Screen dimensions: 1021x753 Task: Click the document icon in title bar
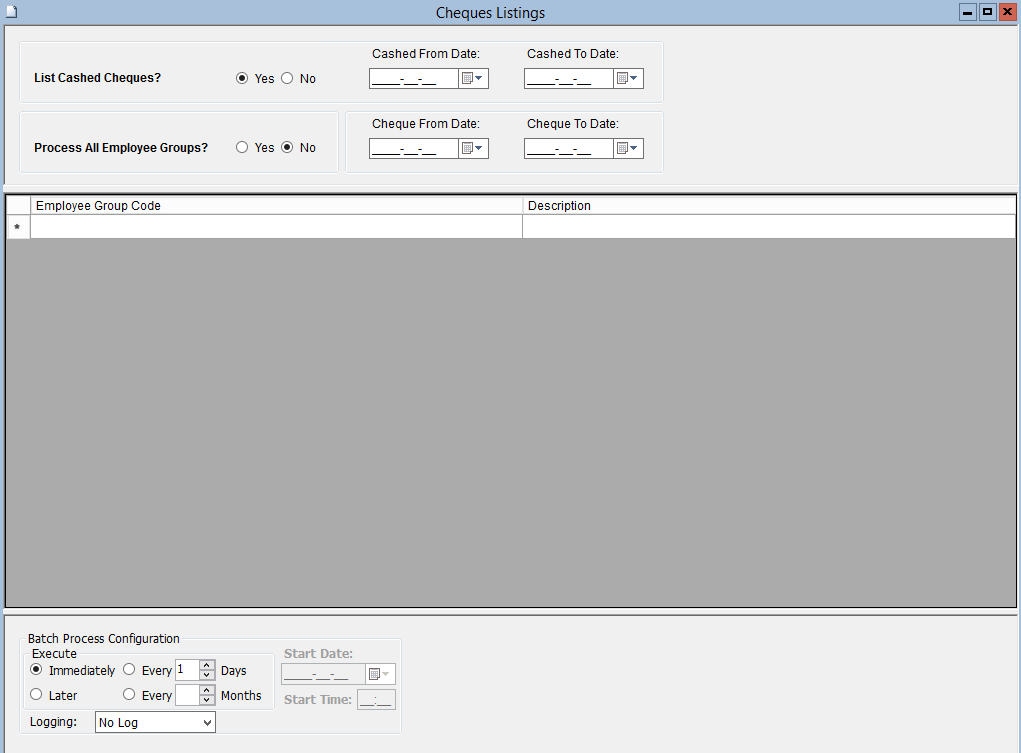coord(12,12)
